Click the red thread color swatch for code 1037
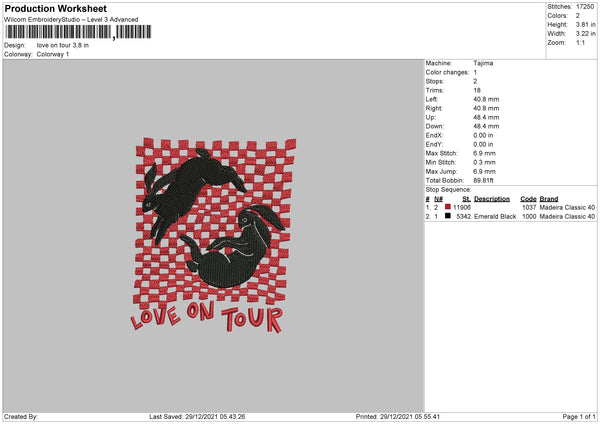Viewport: 600px width, 424px height. [x=448, y=207]
